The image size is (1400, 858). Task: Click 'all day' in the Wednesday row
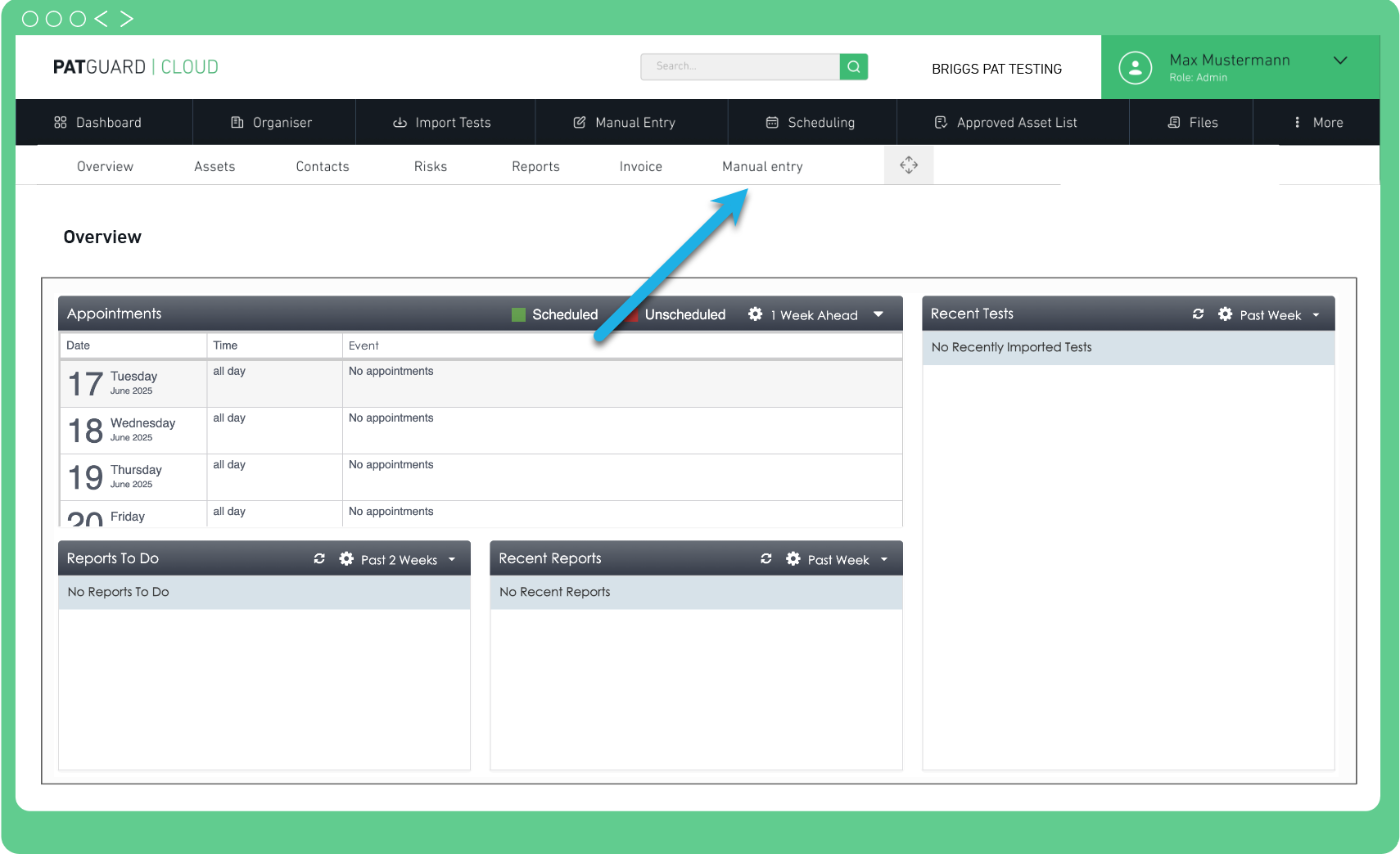pyautogui.click(x=229, y=418)
